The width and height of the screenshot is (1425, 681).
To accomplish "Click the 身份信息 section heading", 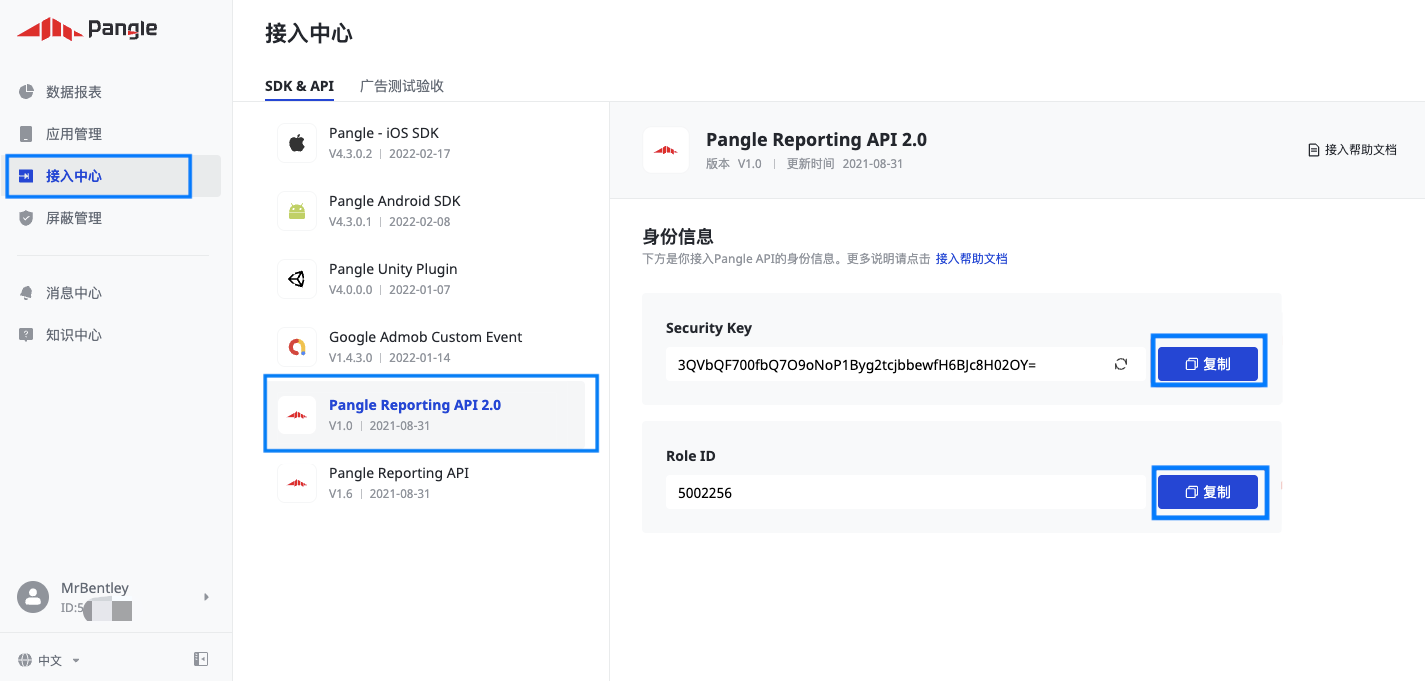I will click(678, 237).
